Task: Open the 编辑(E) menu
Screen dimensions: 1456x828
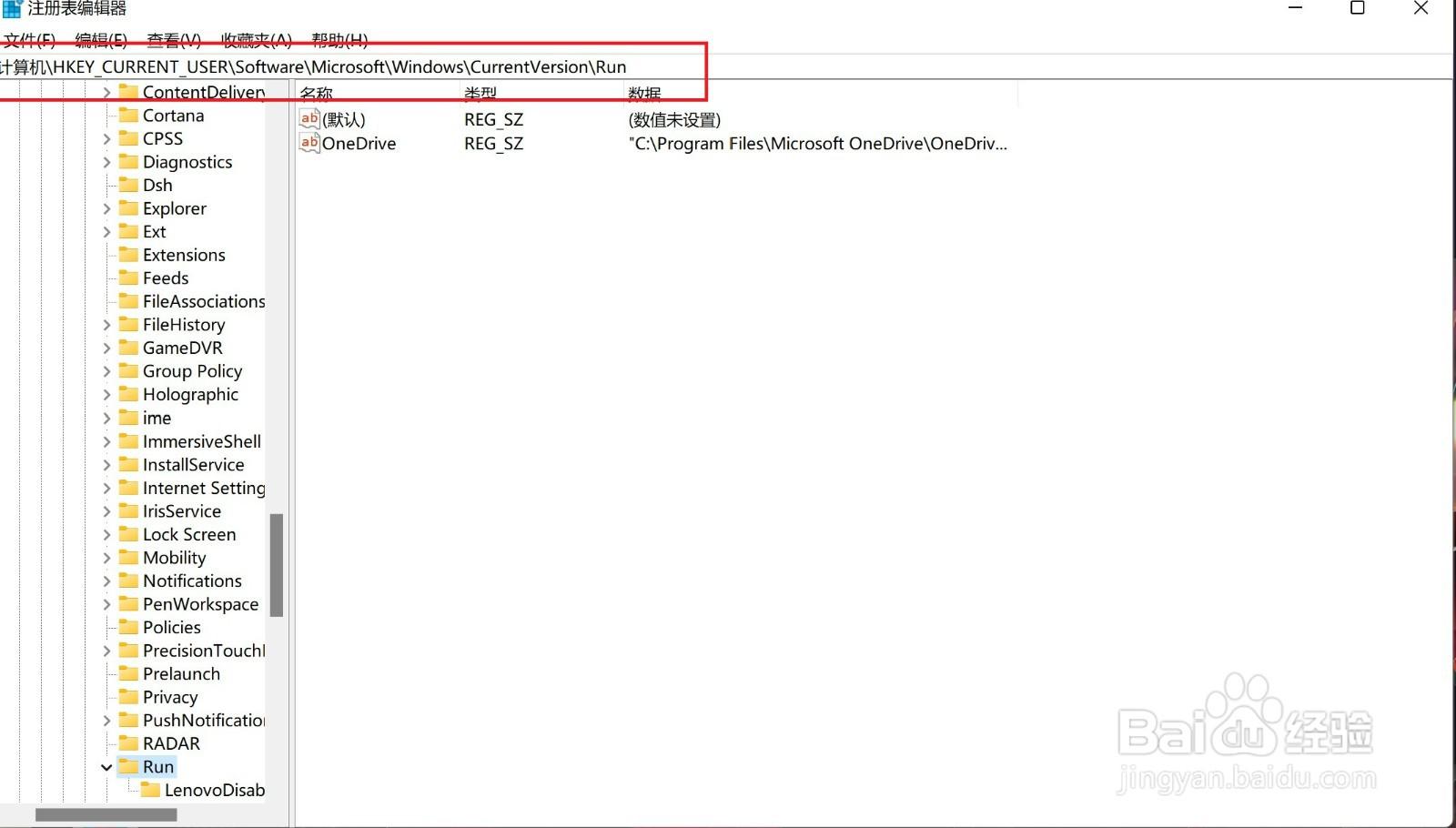Action: [101, 40]
